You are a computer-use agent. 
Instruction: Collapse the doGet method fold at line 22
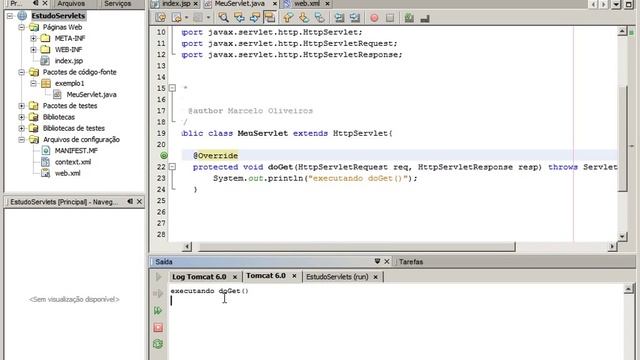click(172, 167)
